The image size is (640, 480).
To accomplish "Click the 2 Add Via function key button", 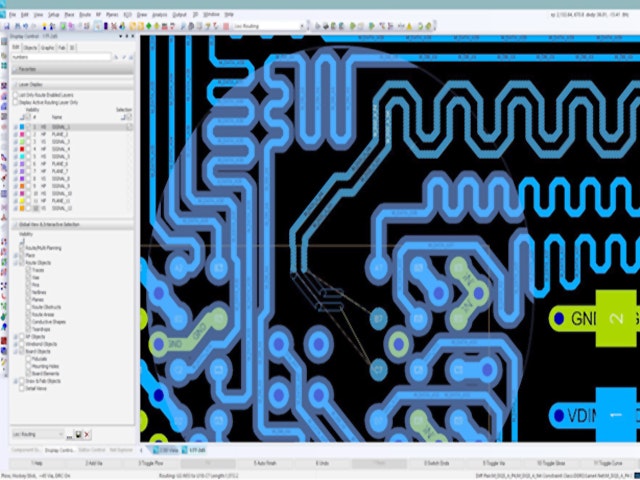I will 94,463.
